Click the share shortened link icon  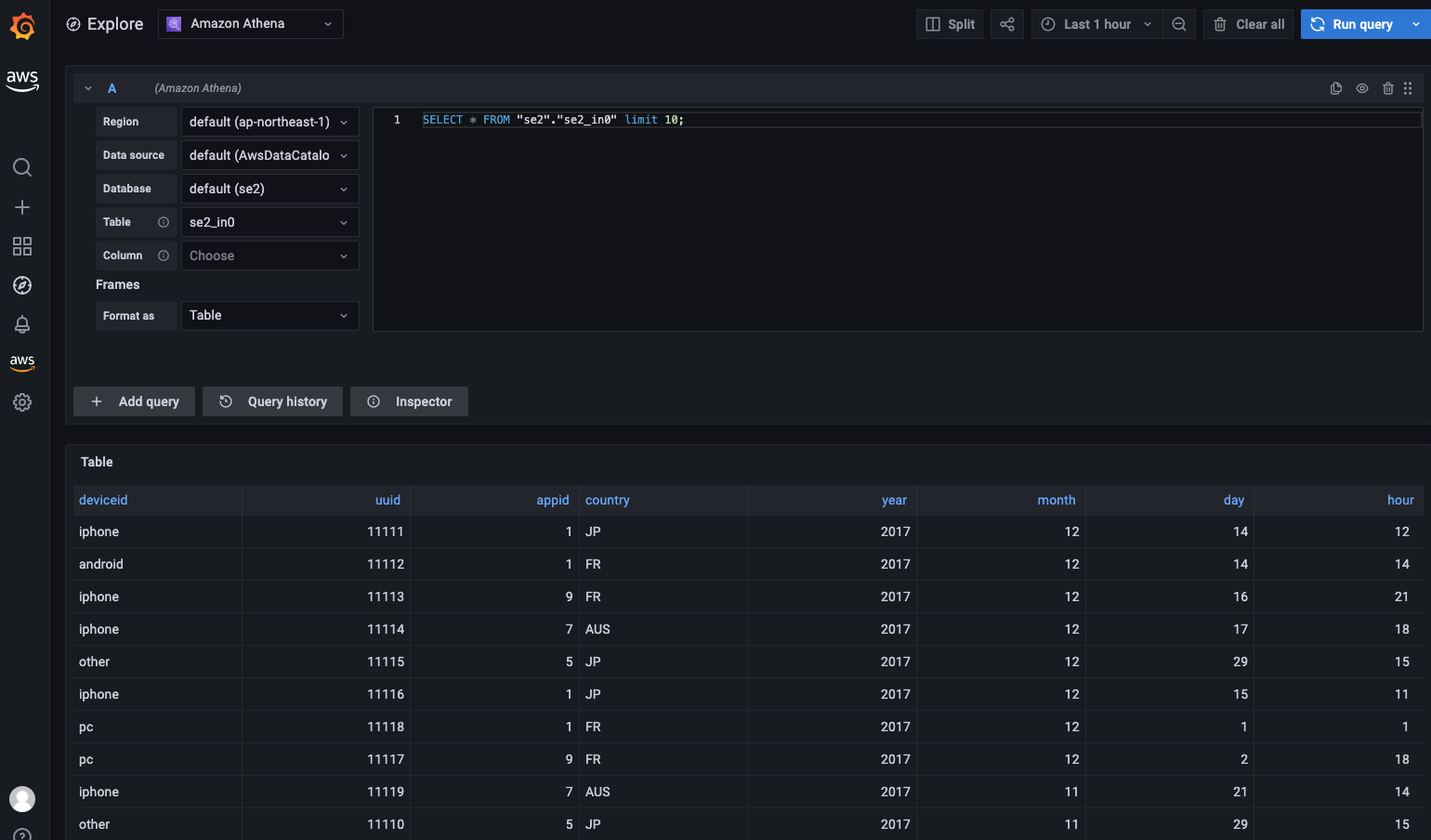1007,24
